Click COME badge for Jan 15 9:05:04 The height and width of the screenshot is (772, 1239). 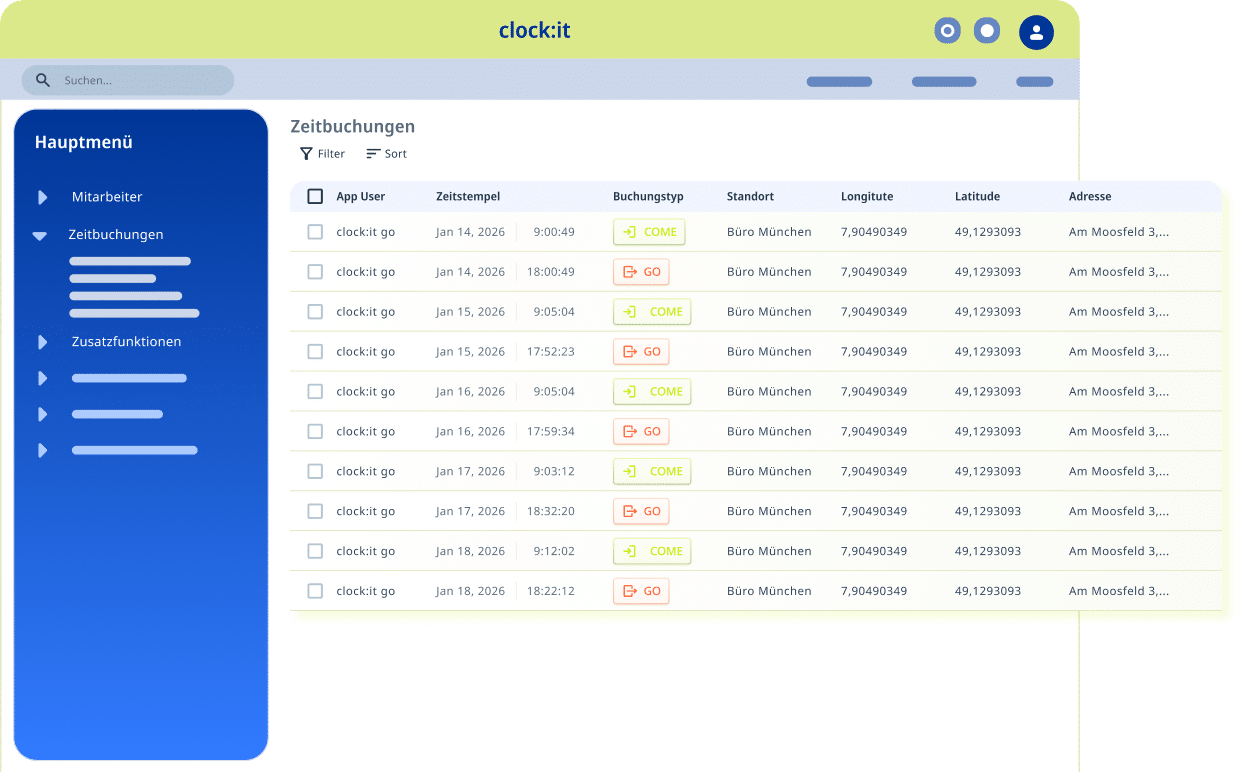652,312
